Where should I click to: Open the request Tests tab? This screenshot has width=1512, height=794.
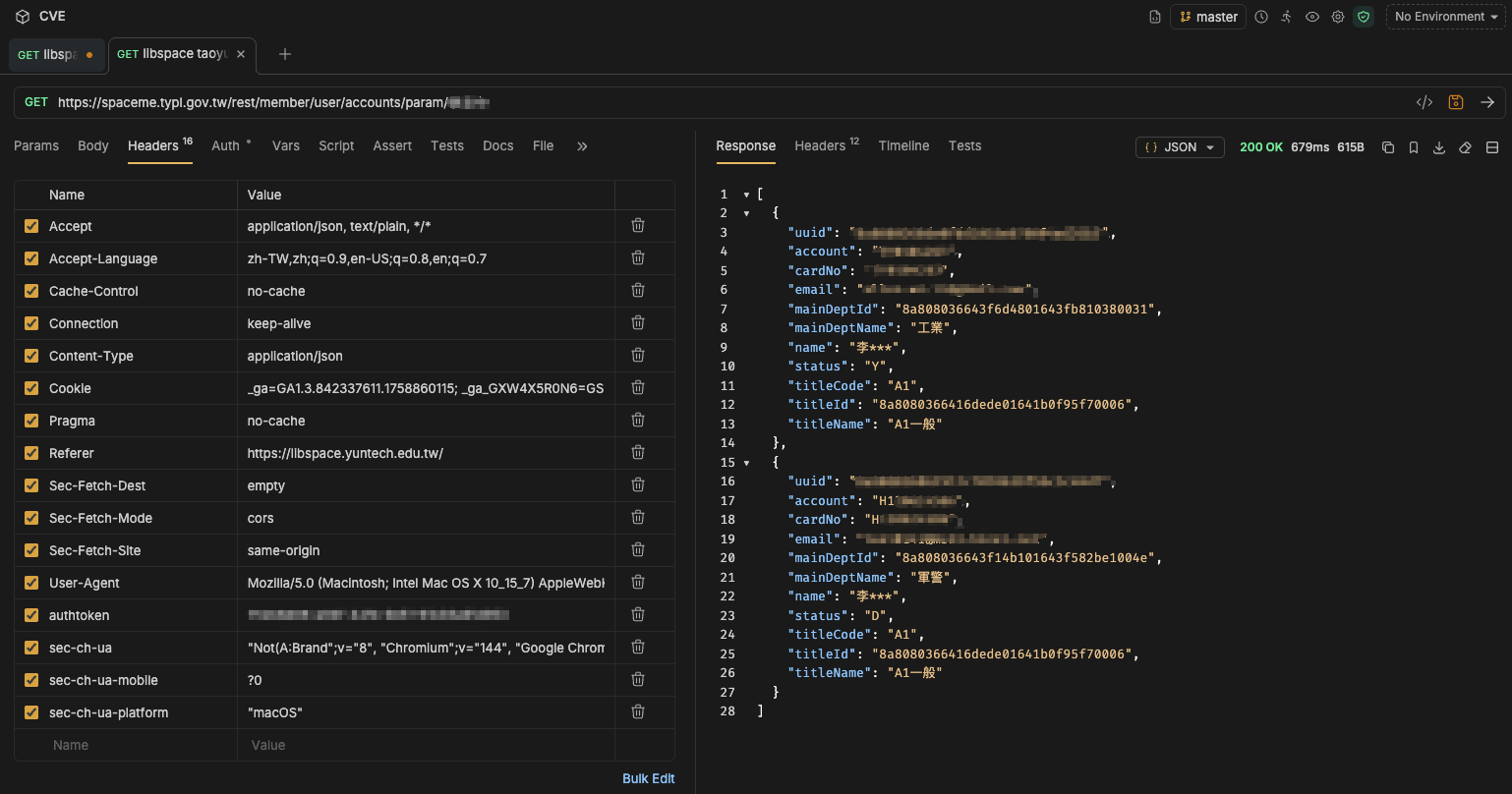447,145
